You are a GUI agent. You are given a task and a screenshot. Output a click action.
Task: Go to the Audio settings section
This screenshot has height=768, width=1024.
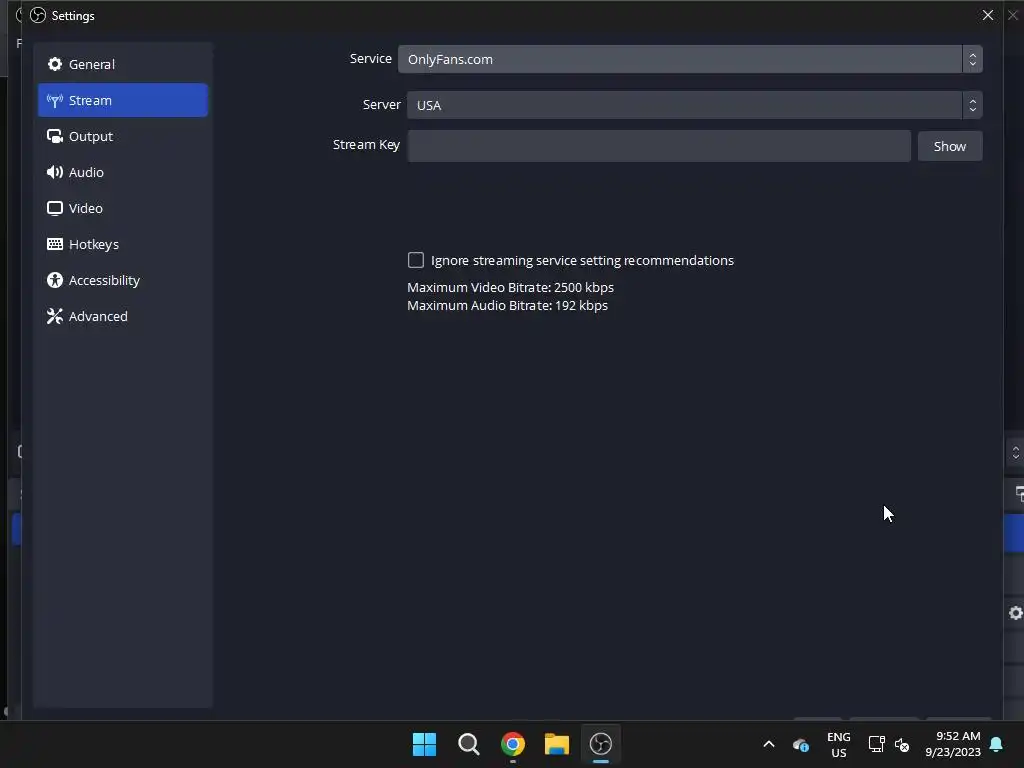point(123,172)
